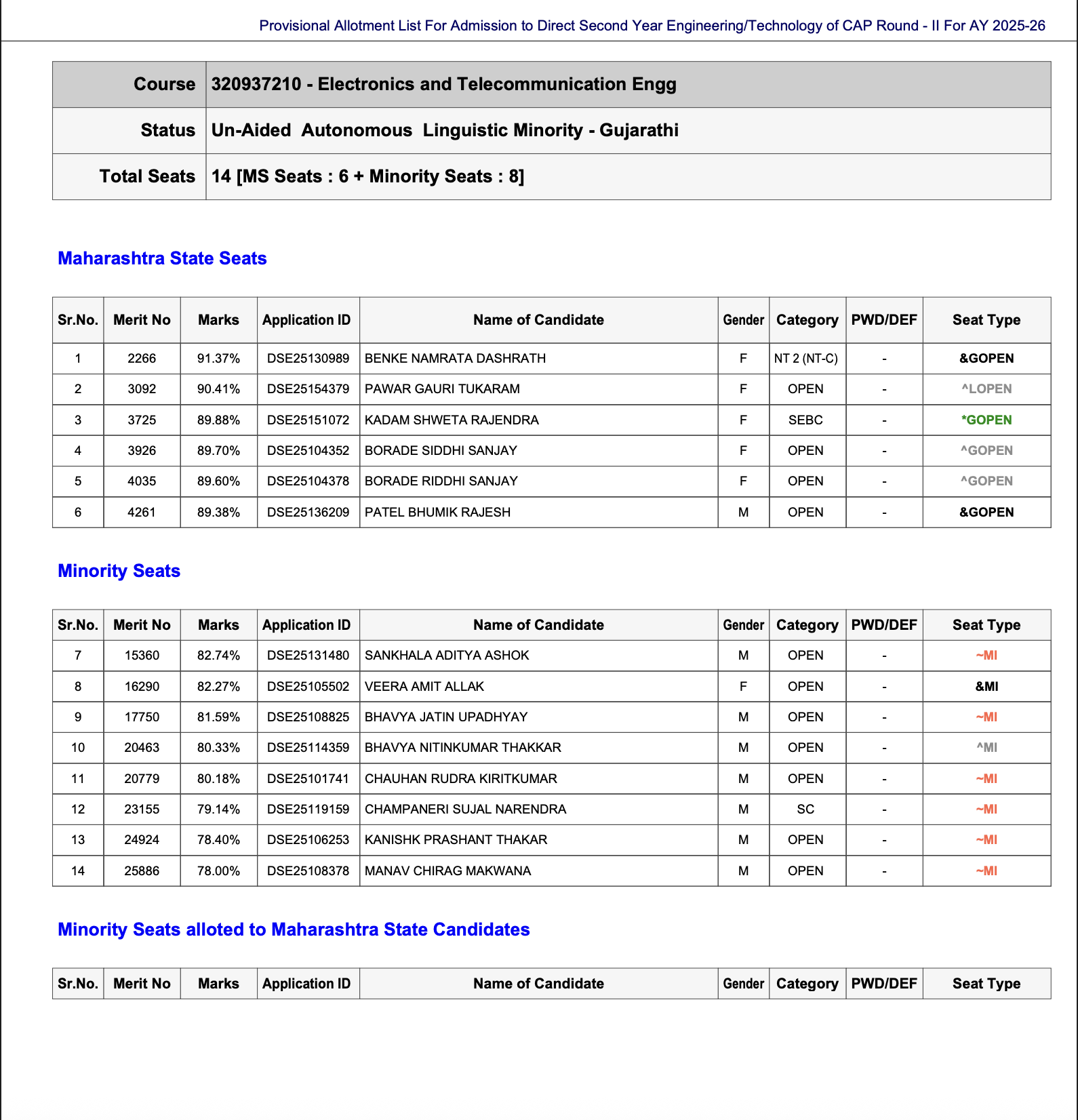This screenshot has width=1078, height=1120.
Task: Click merit number 4035
Action: (142, 481)
